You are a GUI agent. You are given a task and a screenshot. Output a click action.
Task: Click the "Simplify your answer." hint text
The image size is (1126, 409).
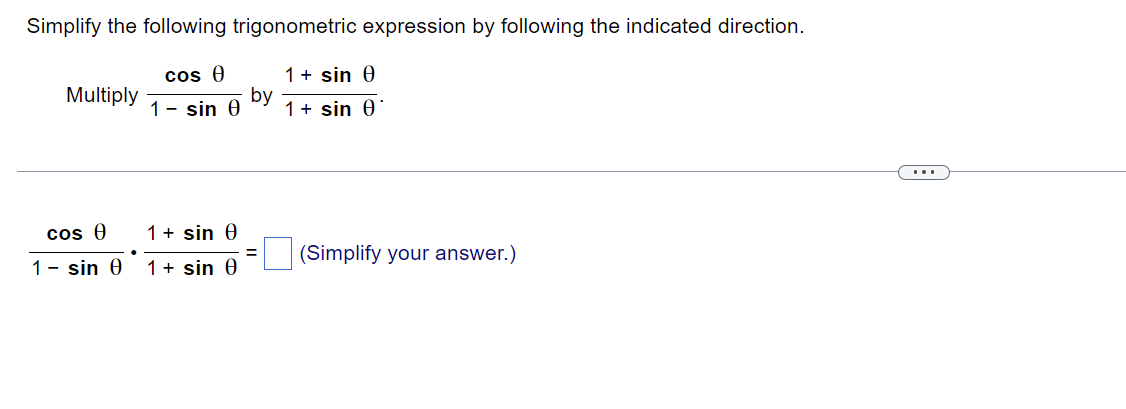pyautogui.click(x=407, y=254)
